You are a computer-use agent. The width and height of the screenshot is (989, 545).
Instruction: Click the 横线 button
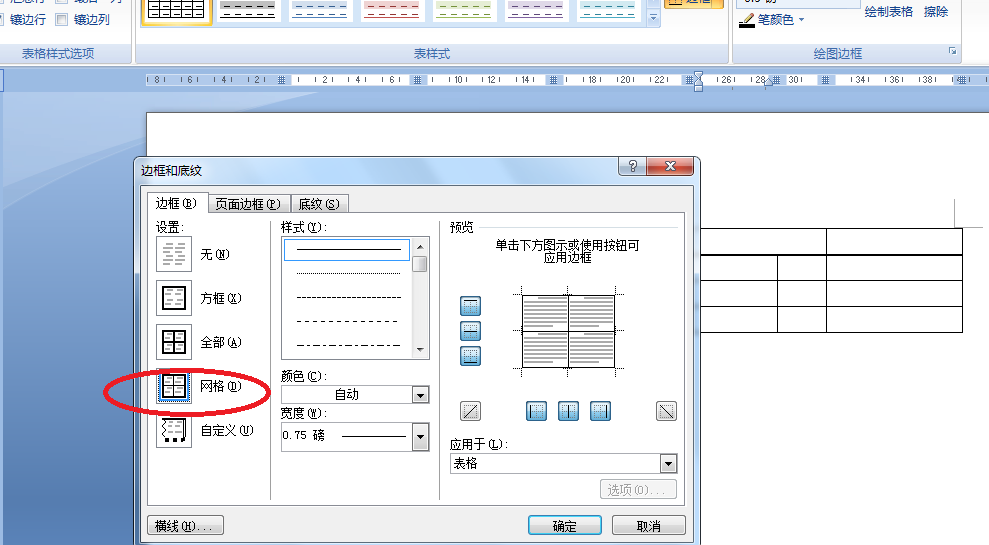pyautogui.click(x=185, y=525)
